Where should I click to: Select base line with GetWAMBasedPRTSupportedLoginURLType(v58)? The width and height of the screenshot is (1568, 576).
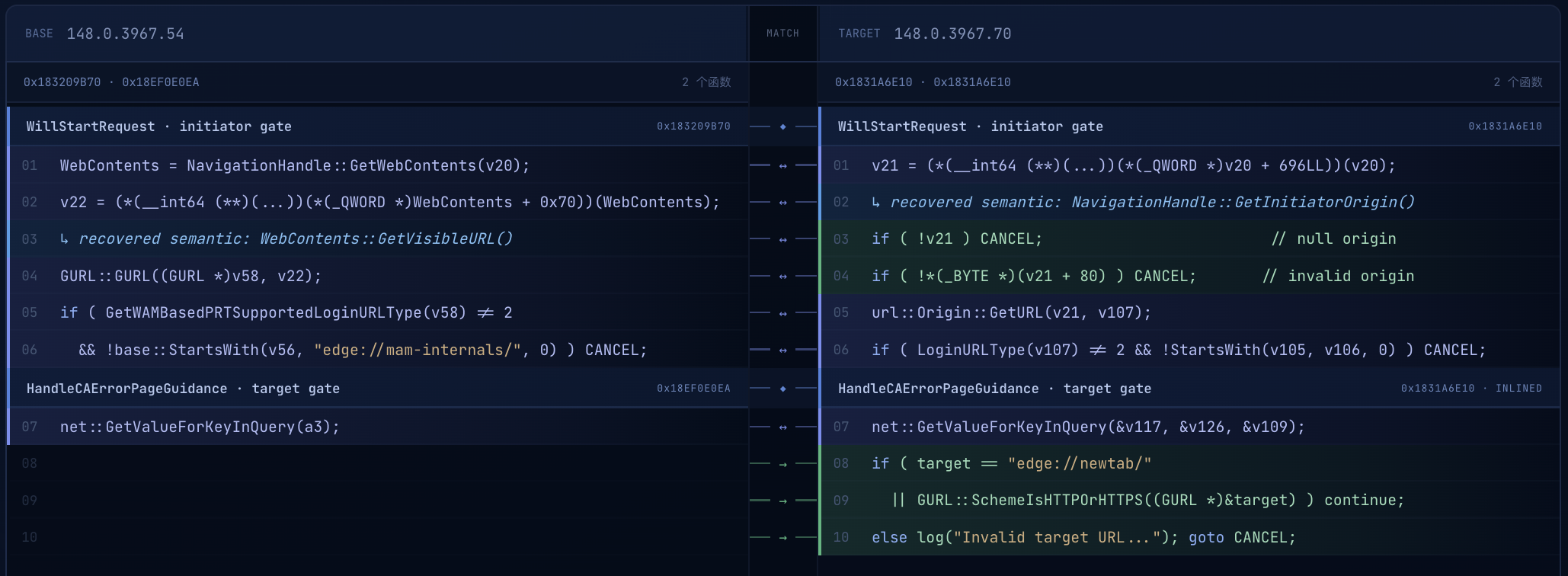(378, 312)
